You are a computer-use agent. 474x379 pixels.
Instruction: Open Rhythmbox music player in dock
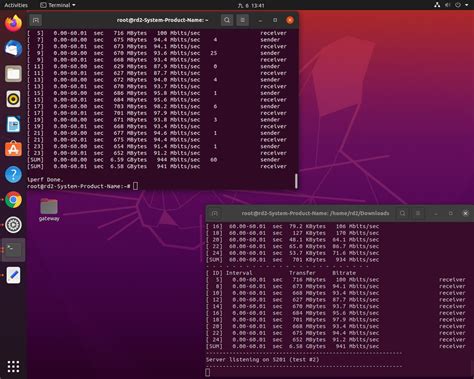(13, 99)
